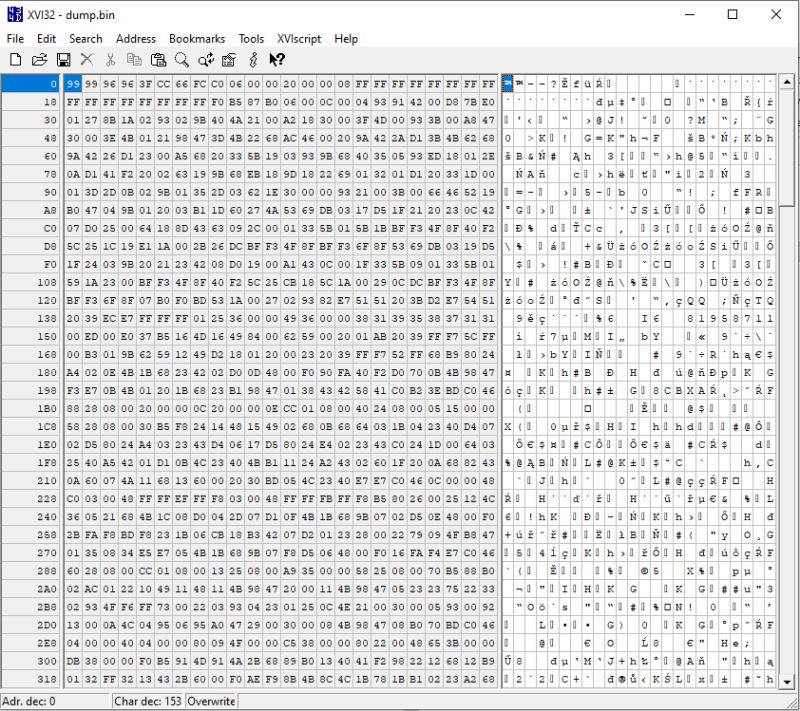800x711 pixels.
Task: Click the highlighted first character in text pane
Action: 508,84
